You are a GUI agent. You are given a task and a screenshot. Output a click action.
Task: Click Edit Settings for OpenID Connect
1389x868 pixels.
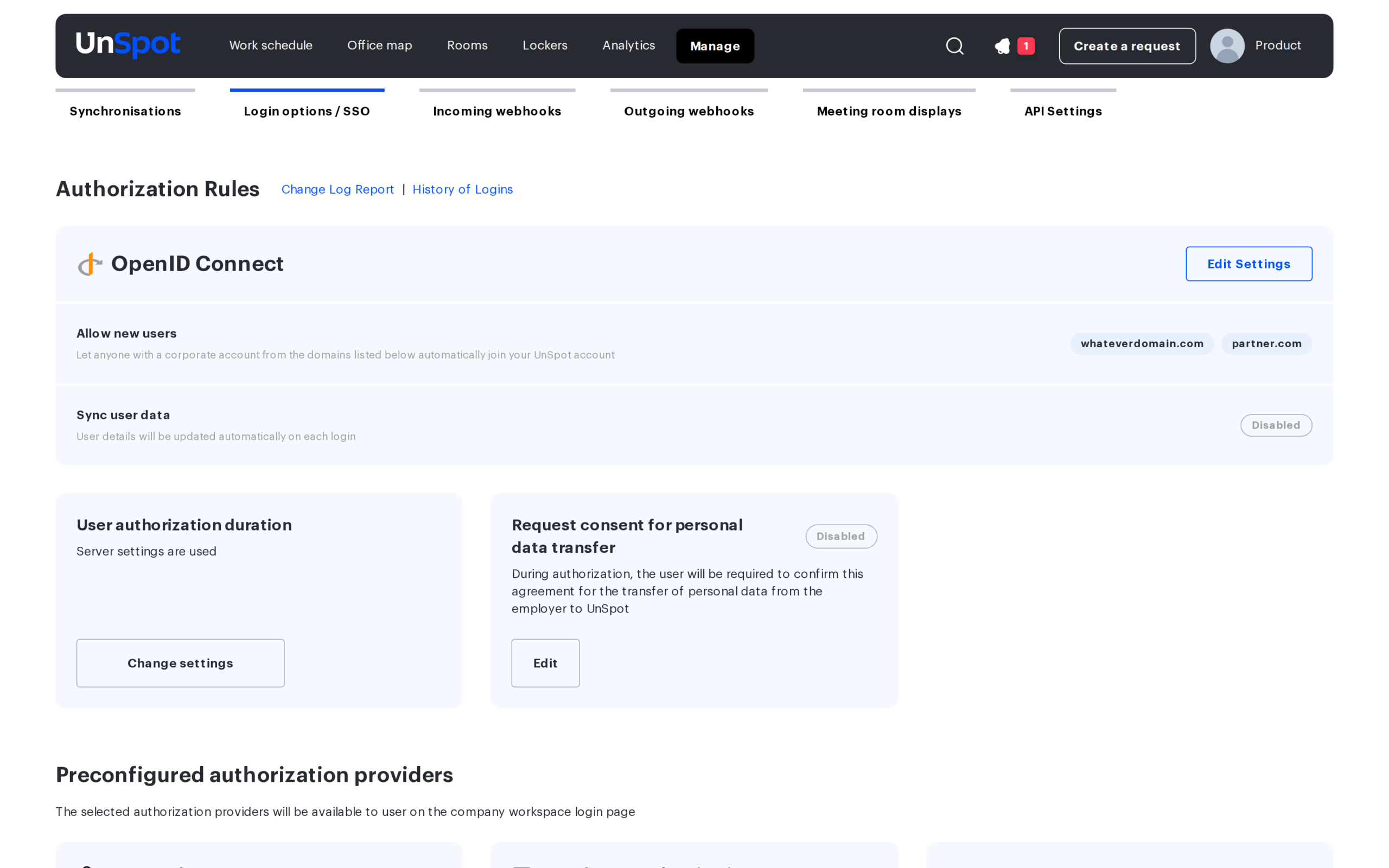click(1249, 264)
